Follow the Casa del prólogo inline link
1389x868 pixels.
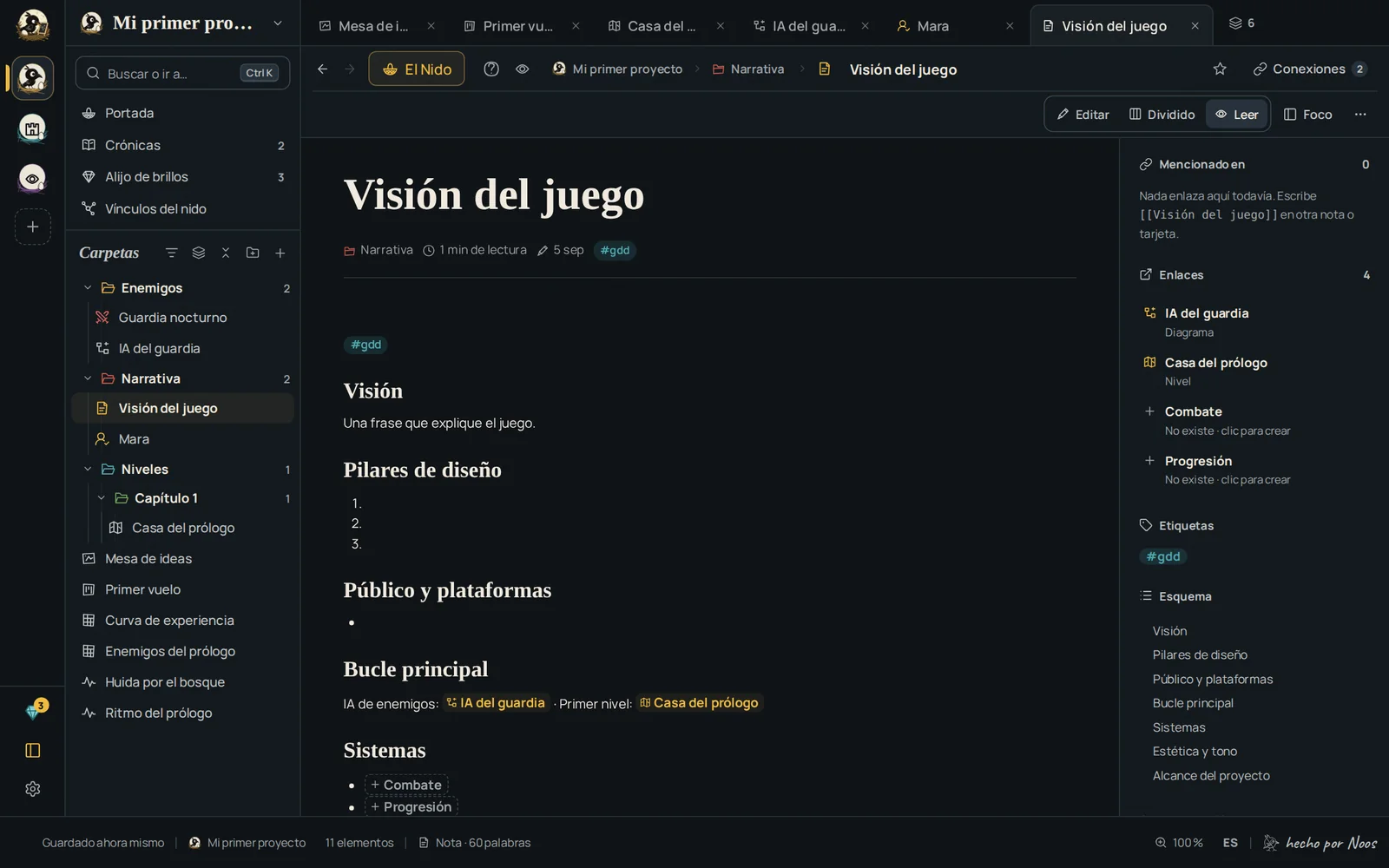[x=699, y=703]
